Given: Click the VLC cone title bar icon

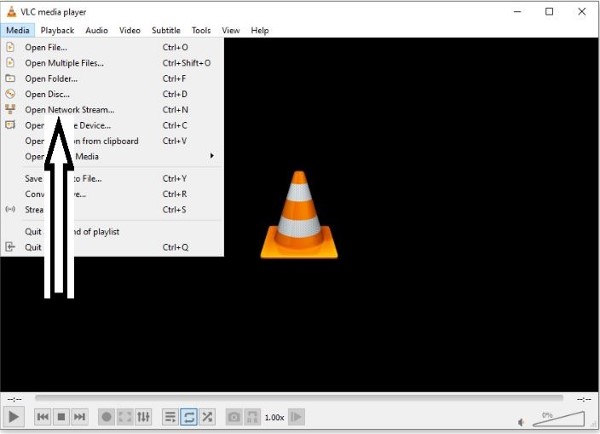Looking at the screenshot, I should click(12, 12).
